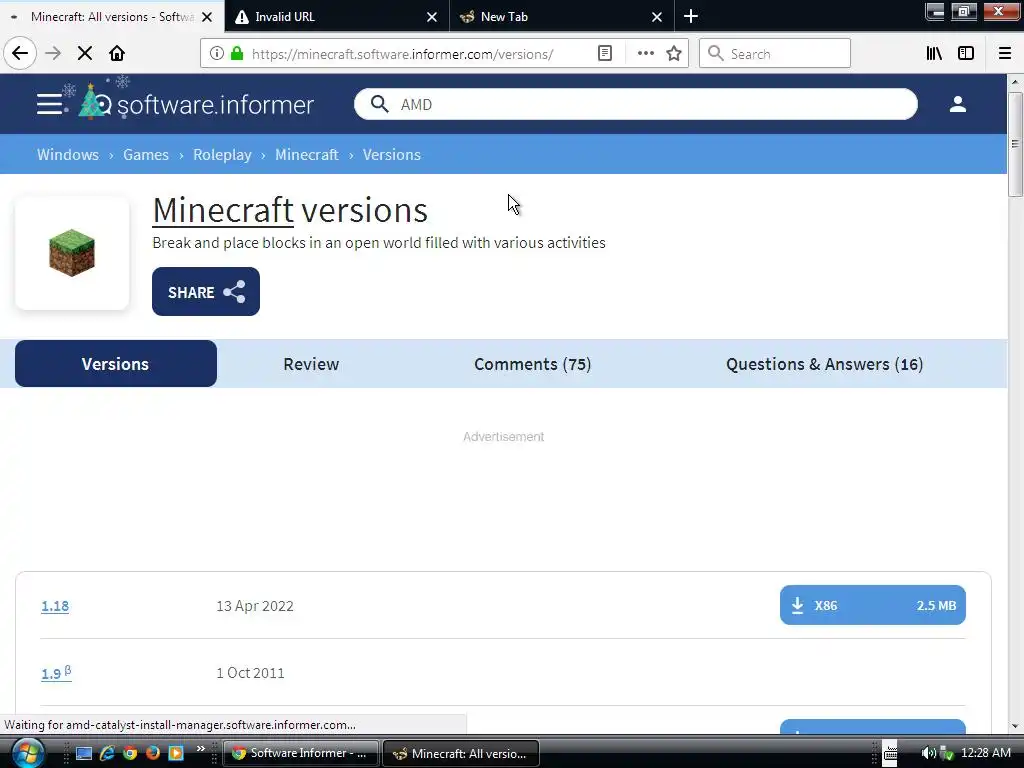1024x768 pixels.
Task: Go back with the browser back arrow
Action: coord(20,53)
